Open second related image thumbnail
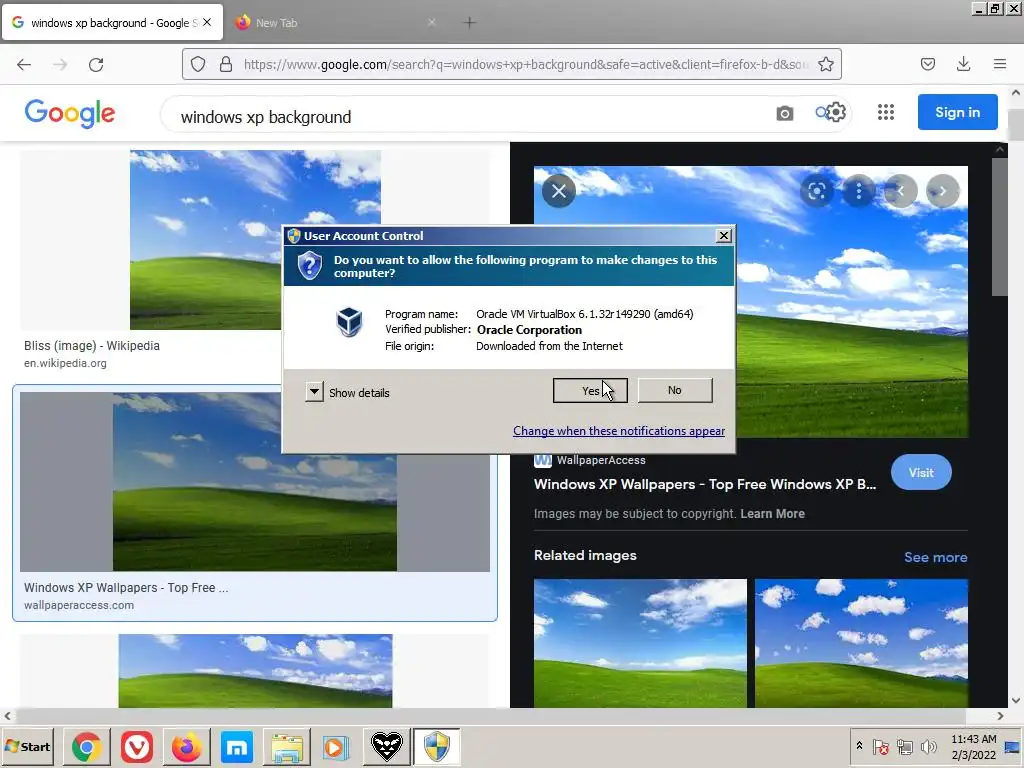The width and height of the screenshot is (1024, 768). [861, 643]
